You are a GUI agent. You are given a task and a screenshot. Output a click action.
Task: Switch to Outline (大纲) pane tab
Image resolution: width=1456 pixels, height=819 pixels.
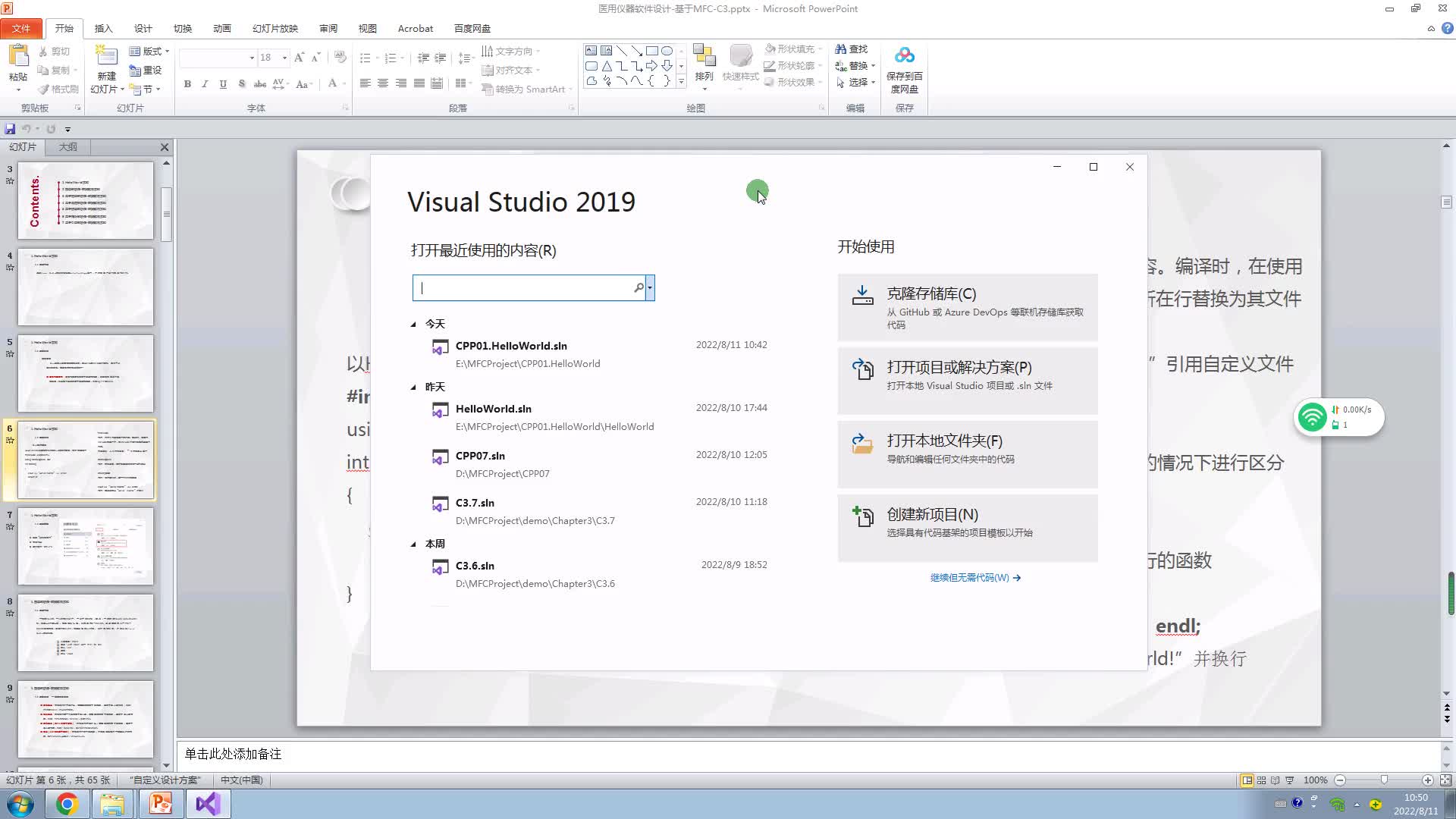(68, 147)
